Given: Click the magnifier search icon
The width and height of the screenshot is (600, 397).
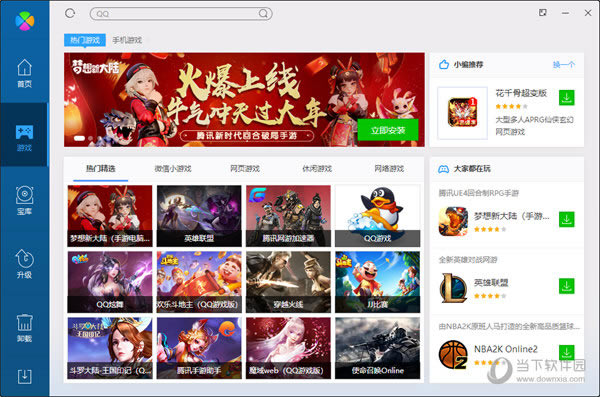Looking at the screenshot, I should point(263,14).
